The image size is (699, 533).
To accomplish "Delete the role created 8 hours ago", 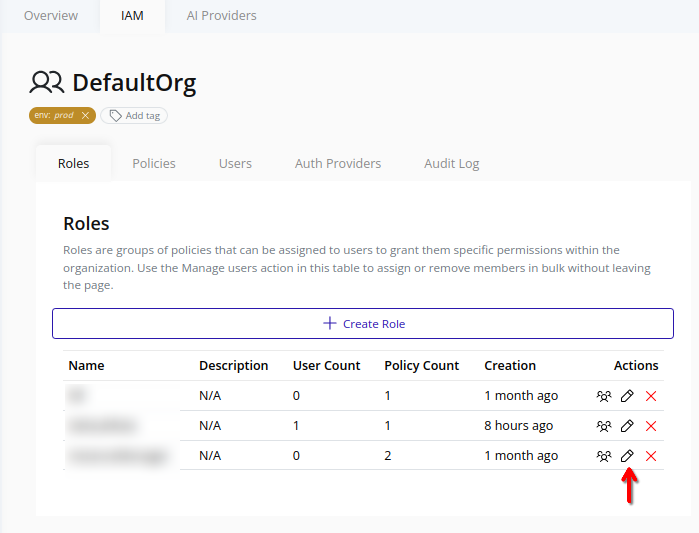I will coord(651,426).
